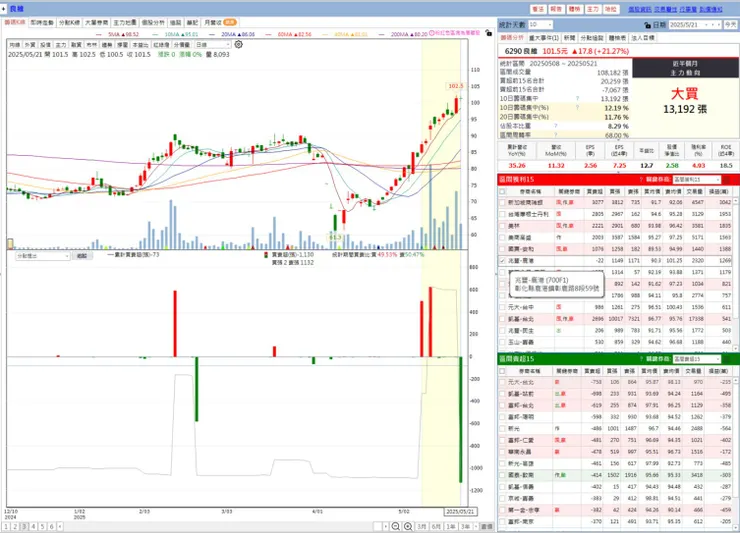Check the 美林 row checkbox
740x533 pixels.
click(503, 226)
